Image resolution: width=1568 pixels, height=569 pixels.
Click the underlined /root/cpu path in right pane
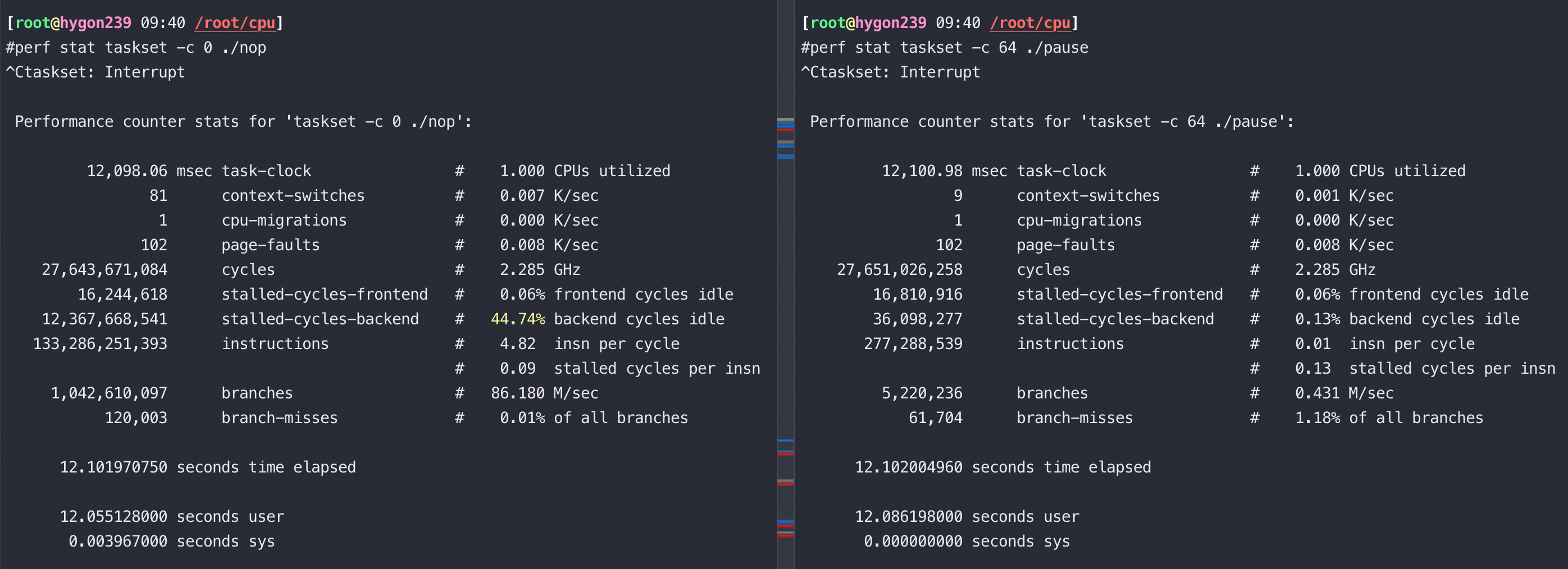coord(1030,23)
